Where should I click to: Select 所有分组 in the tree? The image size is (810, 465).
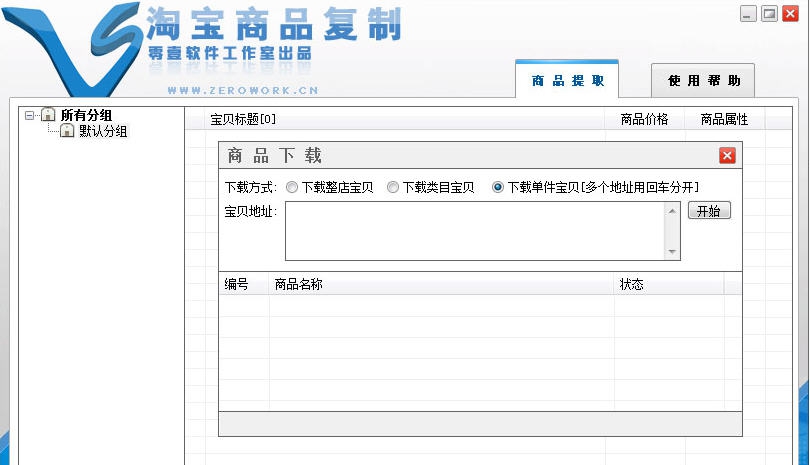pos(86,115)
